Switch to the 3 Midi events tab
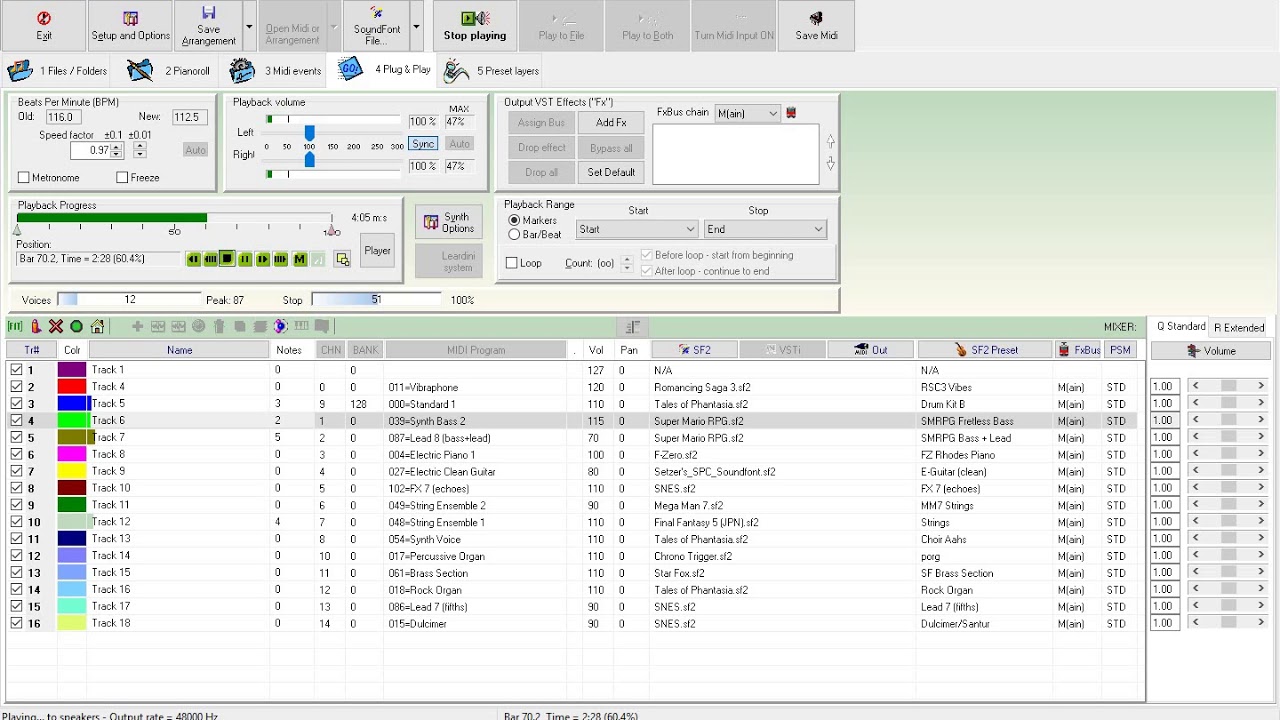The height and width of the screenshot is (720, 1280). (x=276, y=71)
